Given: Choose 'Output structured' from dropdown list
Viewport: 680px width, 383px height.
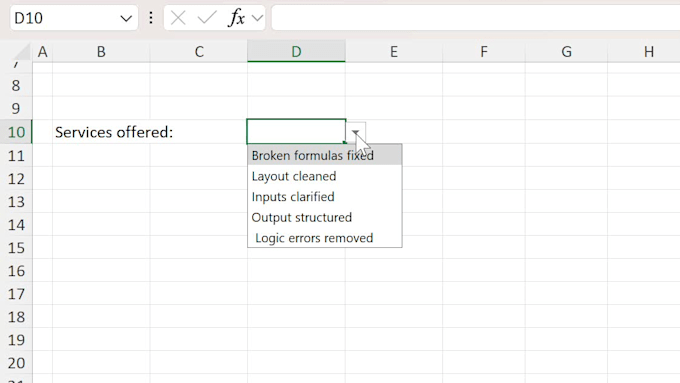Looking at the screenshot, I should coord(325,217).
